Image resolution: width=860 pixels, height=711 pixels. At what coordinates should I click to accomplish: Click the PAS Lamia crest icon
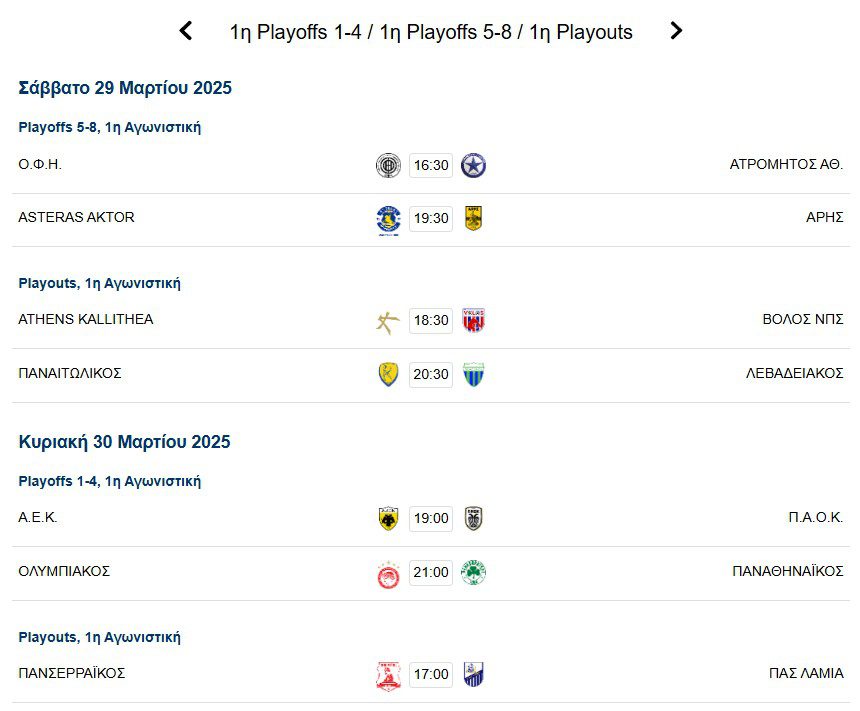pos(474,674)
